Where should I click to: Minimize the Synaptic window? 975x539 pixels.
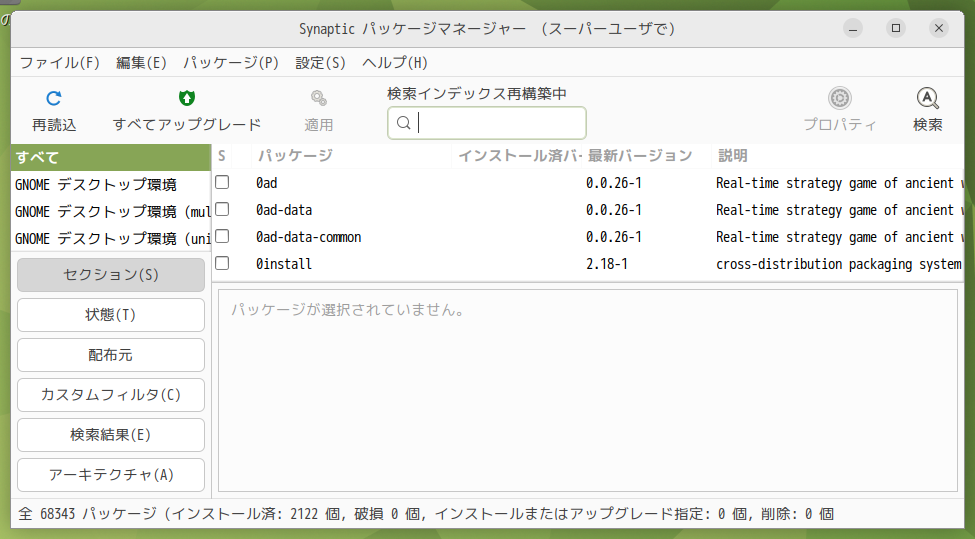click(x=853, y=28)
